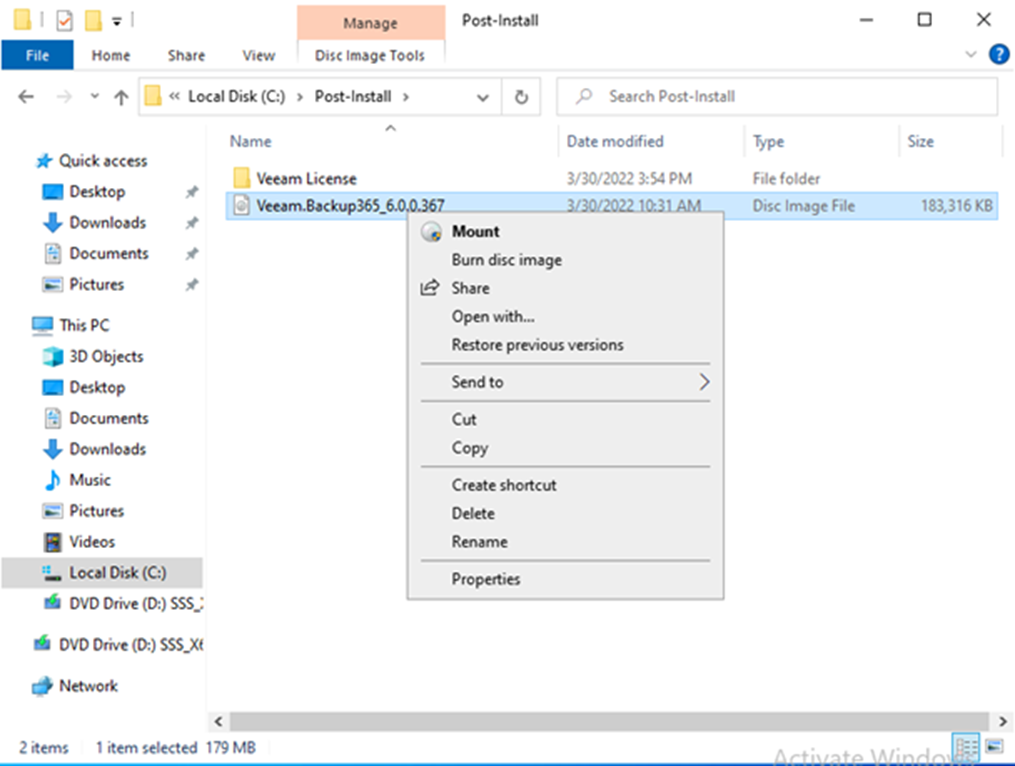The width and height of the screenshot is (1015, 766).
Task: Click the Back navigation arrow
Action: click(x=27, y=97)
